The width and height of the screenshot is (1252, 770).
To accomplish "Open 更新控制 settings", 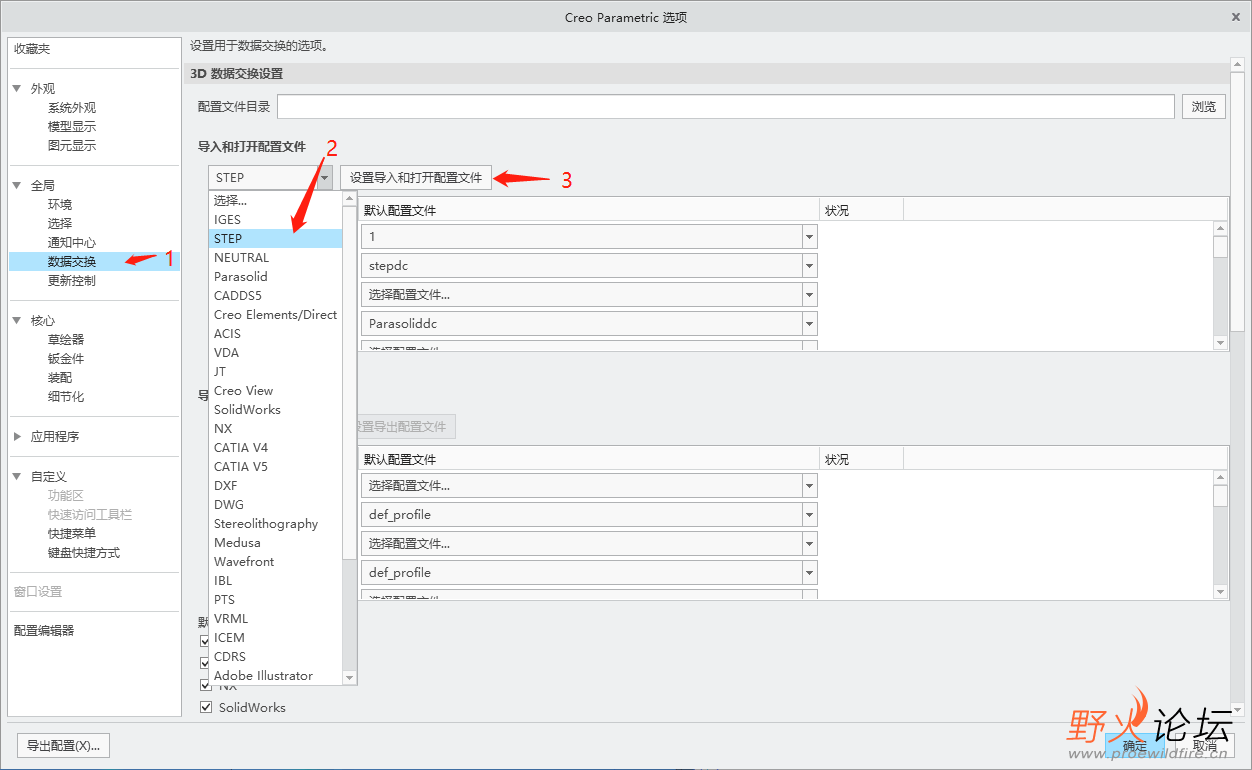I will 72,281.
